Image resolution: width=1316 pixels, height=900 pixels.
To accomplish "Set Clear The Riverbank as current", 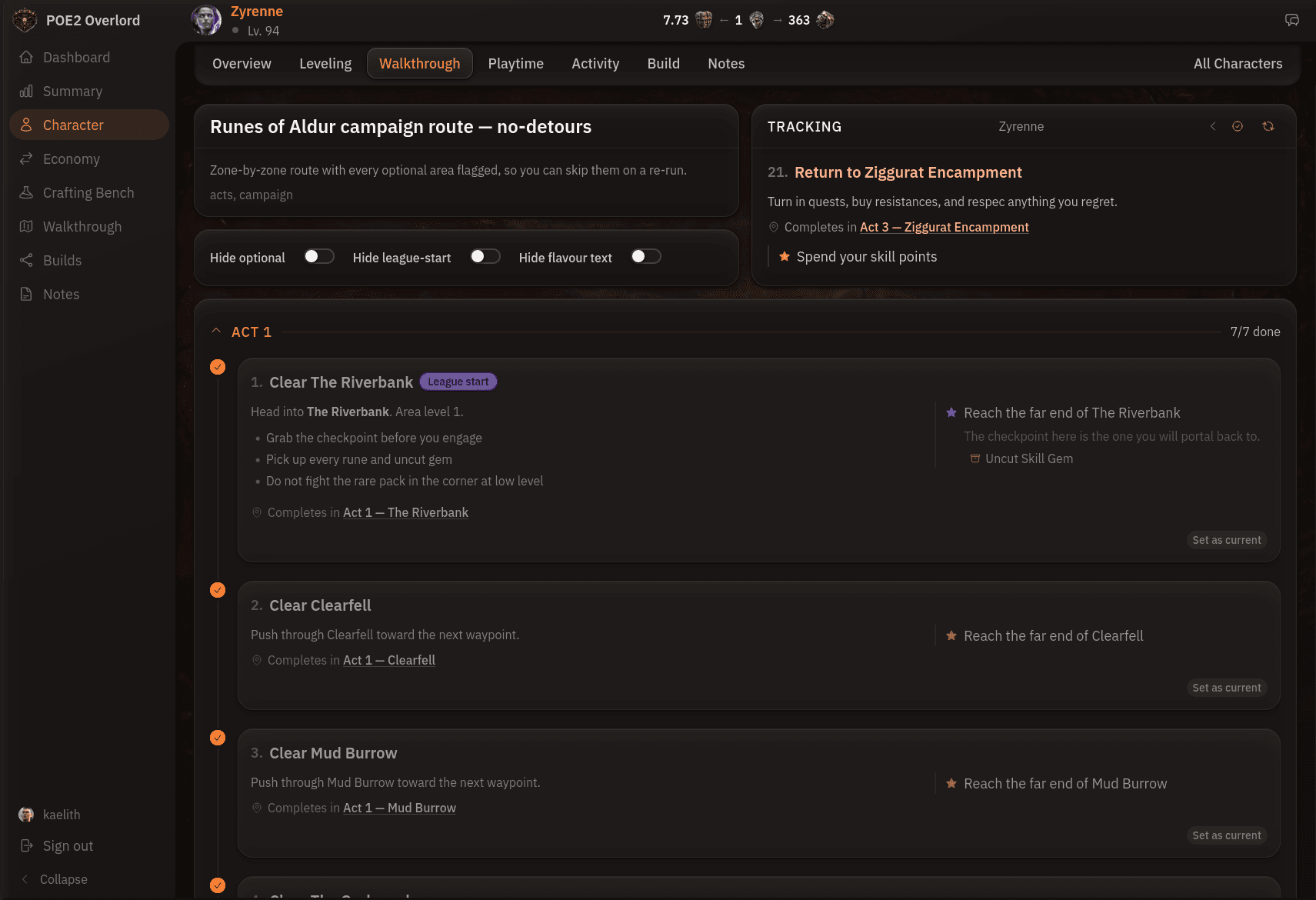I will tap(1227, 540).
